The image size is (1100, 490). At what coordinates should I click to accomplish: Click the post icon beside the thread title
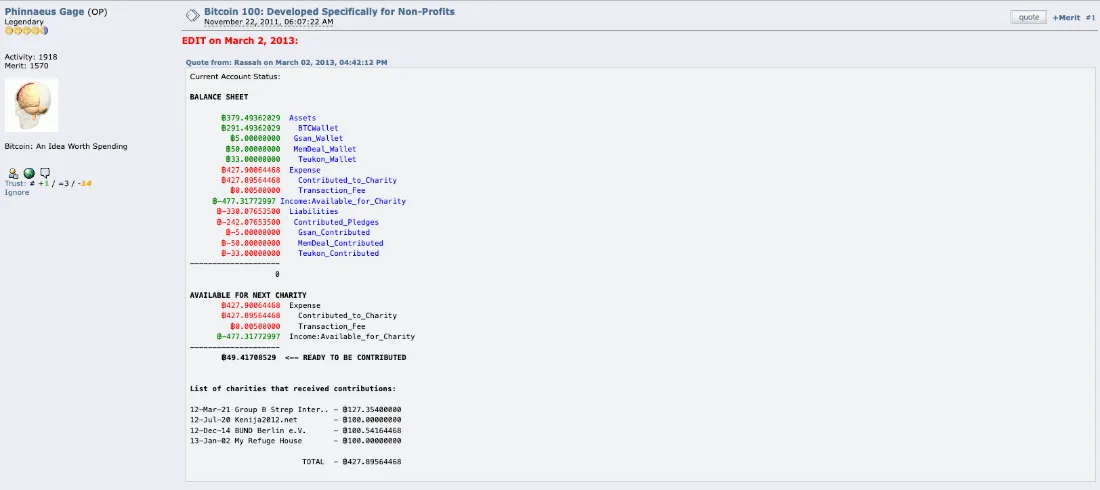coord(192,16)
